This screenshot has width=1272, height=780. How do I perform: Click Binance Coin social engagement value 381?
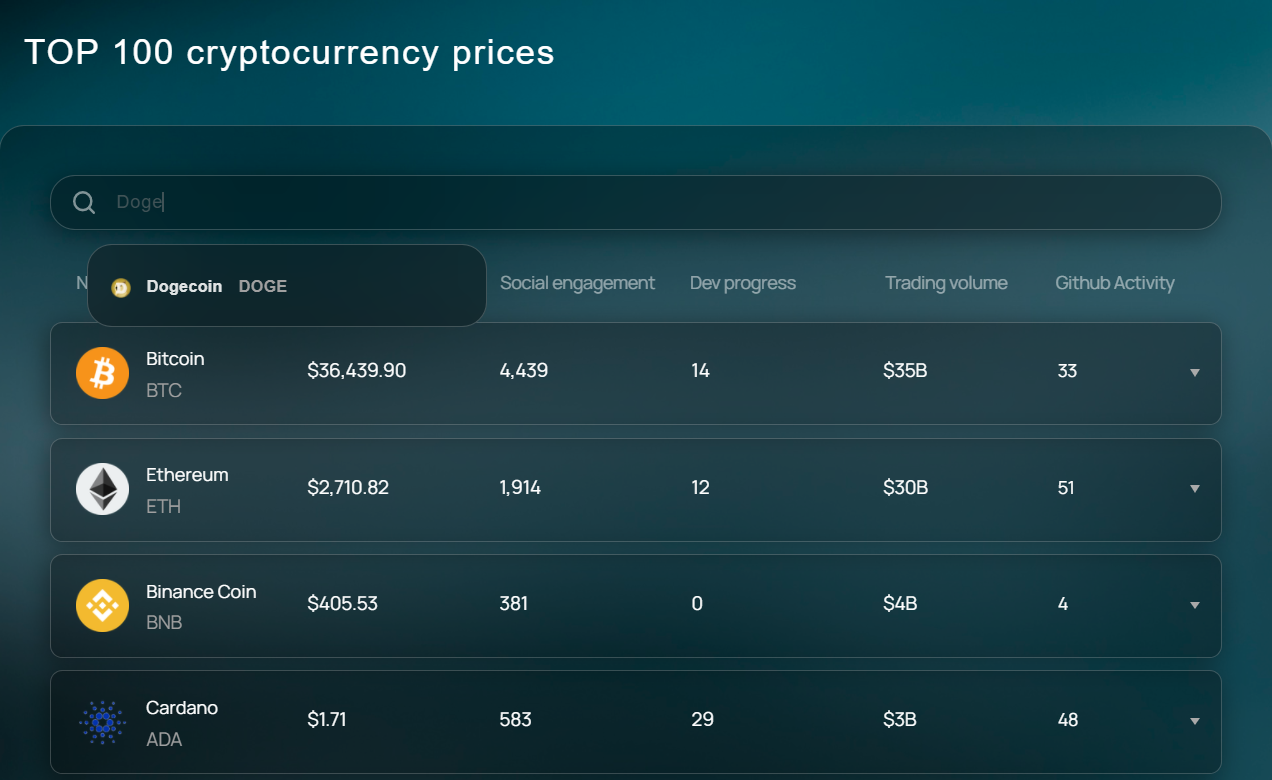pyautogui.click(x=514, y=604)
